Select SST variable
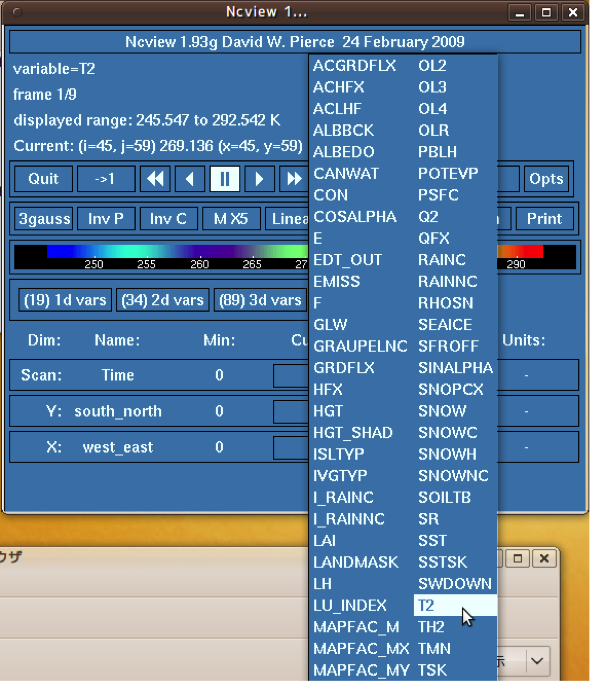 click(432, 541)
